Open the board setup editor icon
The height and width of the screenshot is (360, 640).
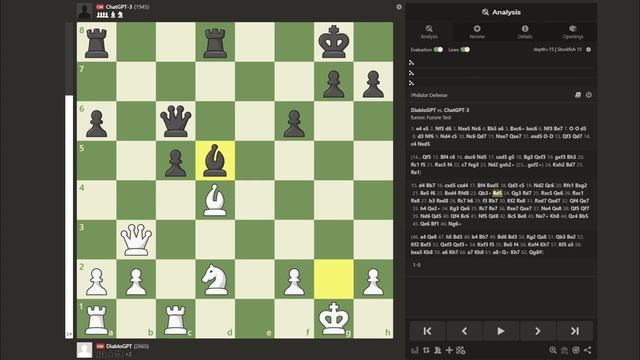460,350
